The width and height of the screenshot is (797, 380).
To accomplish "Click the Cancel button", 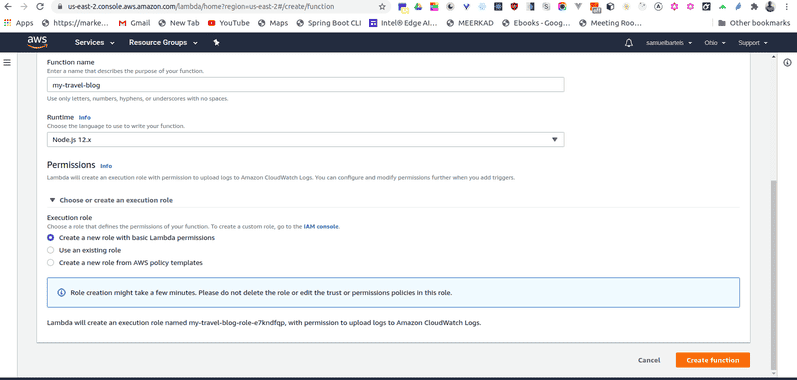I will (649, 360).
